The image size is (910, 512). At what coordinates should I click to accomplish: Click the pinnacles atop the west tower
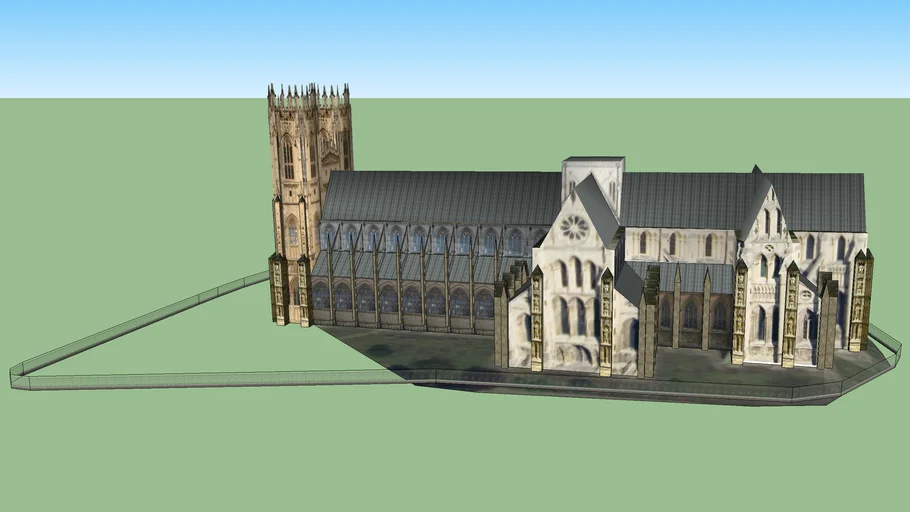point(308,96)
